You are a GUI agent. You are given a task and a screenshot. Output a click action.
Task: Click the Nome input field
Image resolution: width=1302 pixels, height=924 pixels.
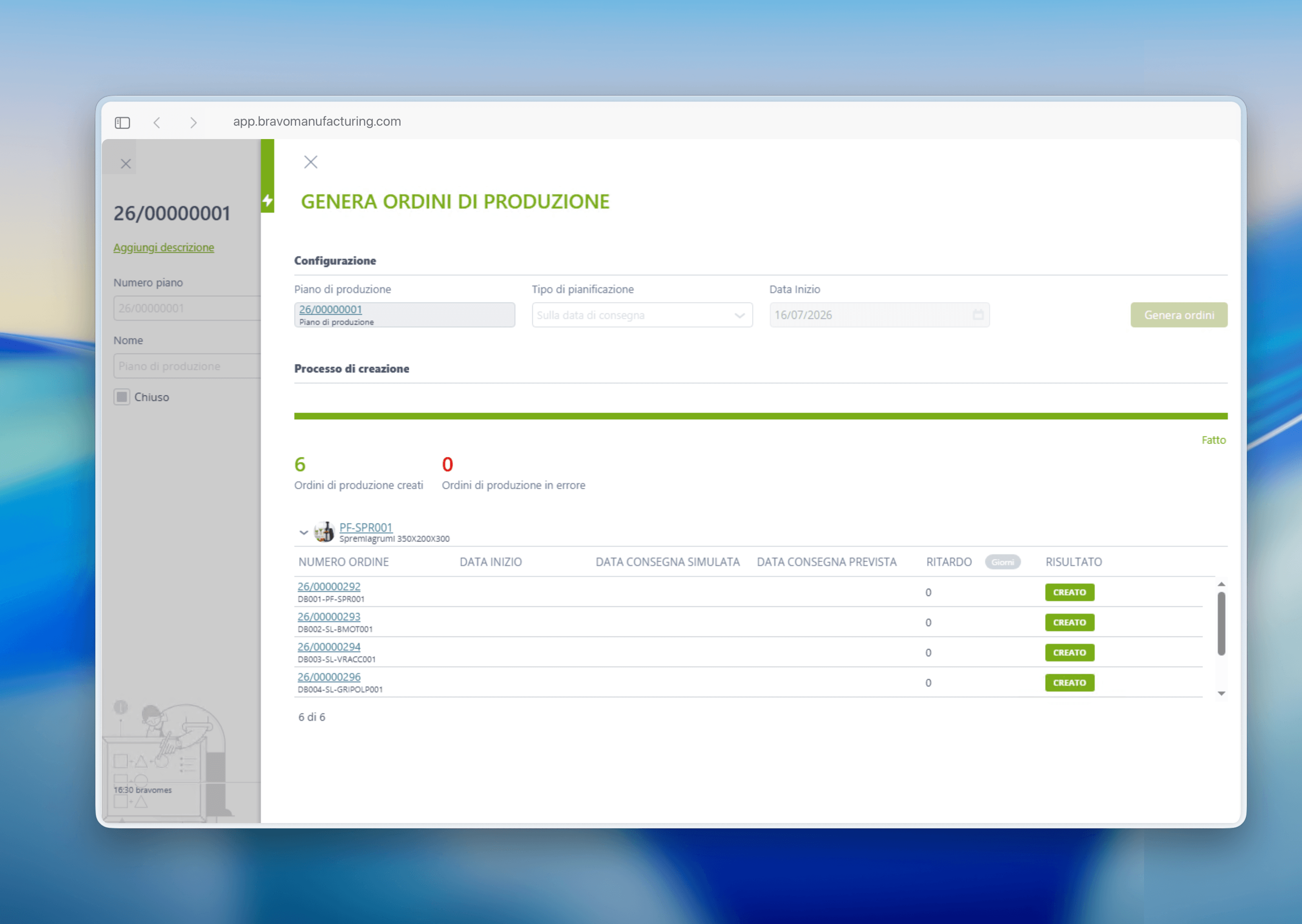click(187, 366)
